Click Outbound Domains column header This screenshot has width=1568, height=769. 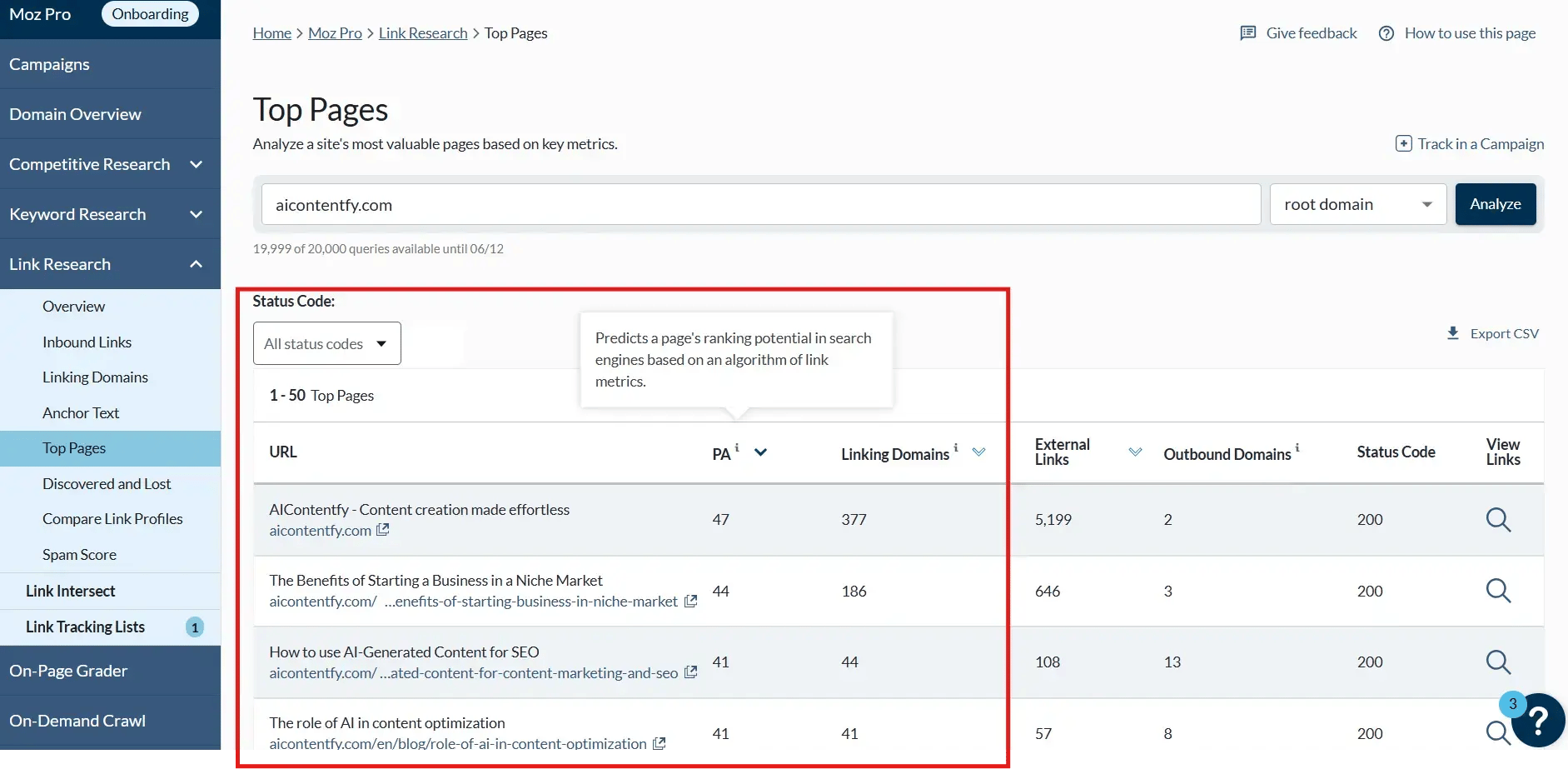point(1227,454)
